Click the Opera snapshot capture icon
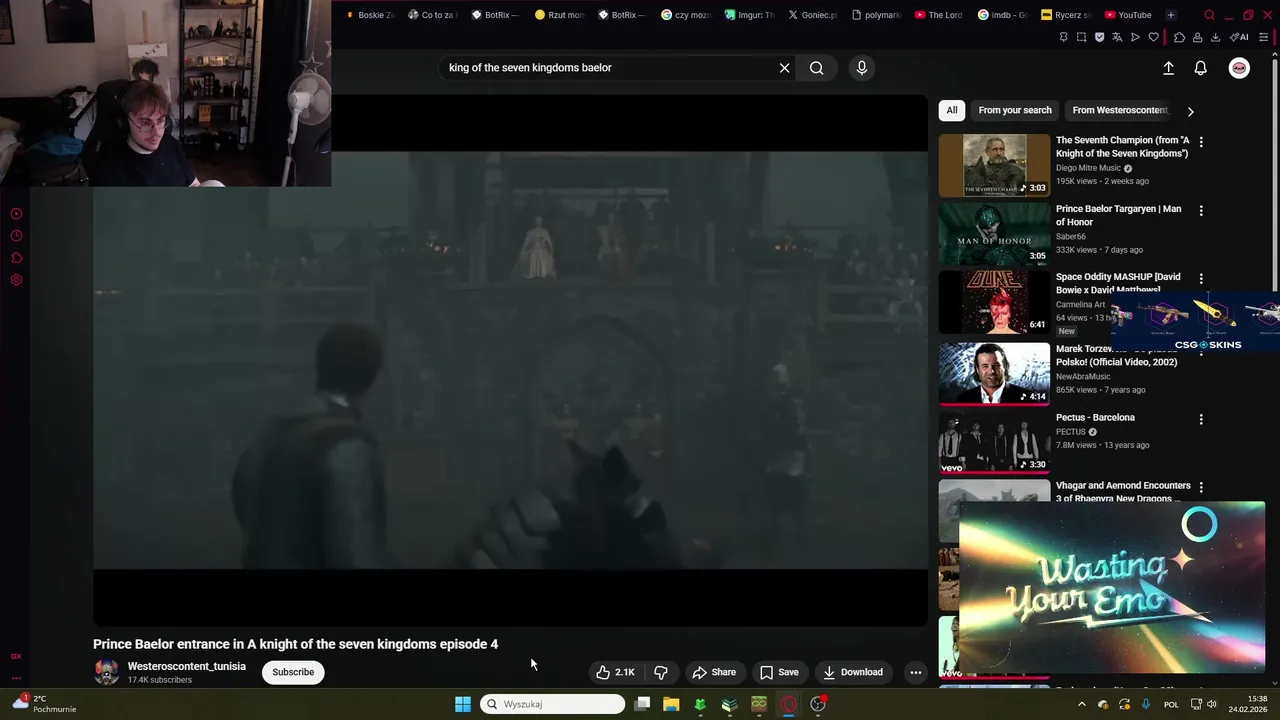Image resolution: width=1280 pixels, height=720 pixels. pyautogui.click(x=1081, y=37)
